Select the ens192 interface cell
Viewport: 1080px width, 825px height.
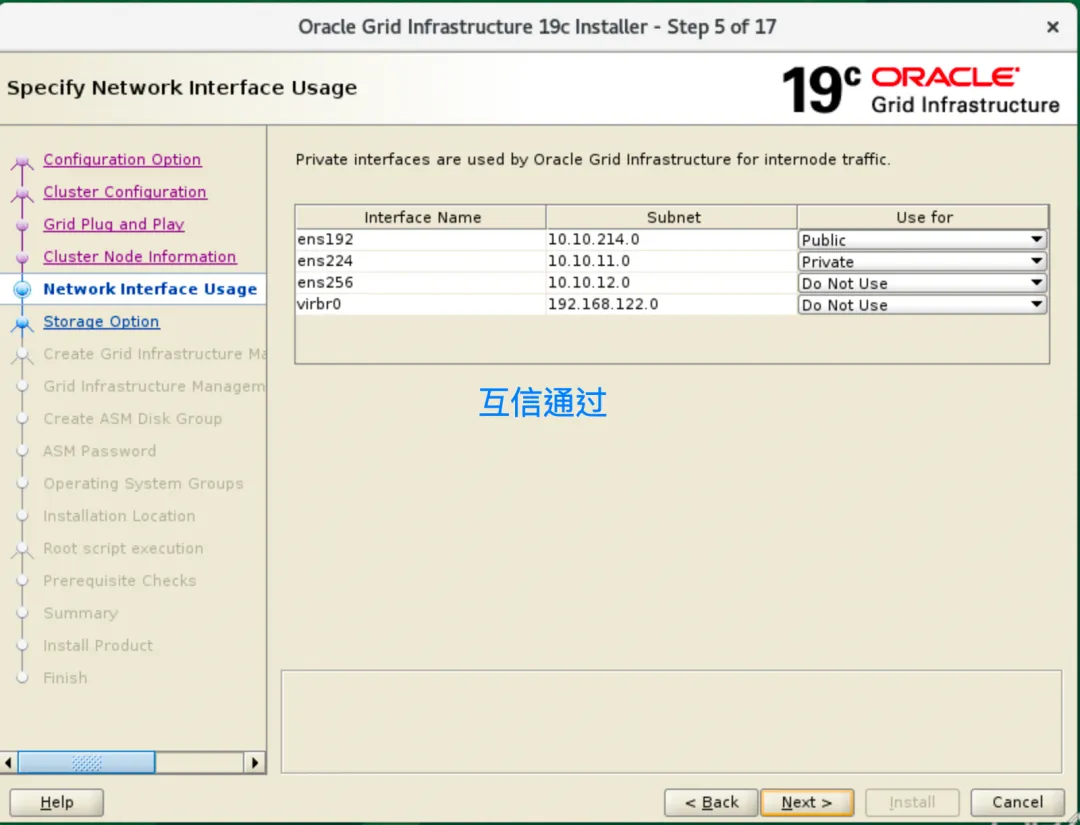click(421, 239)
